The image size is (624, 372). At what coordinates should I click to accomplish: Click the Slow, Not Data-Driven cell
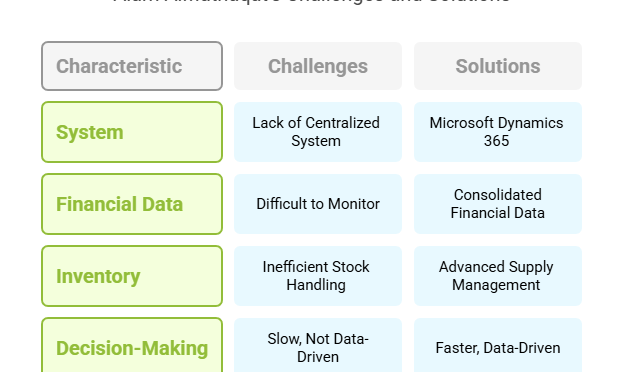point(318,345)
